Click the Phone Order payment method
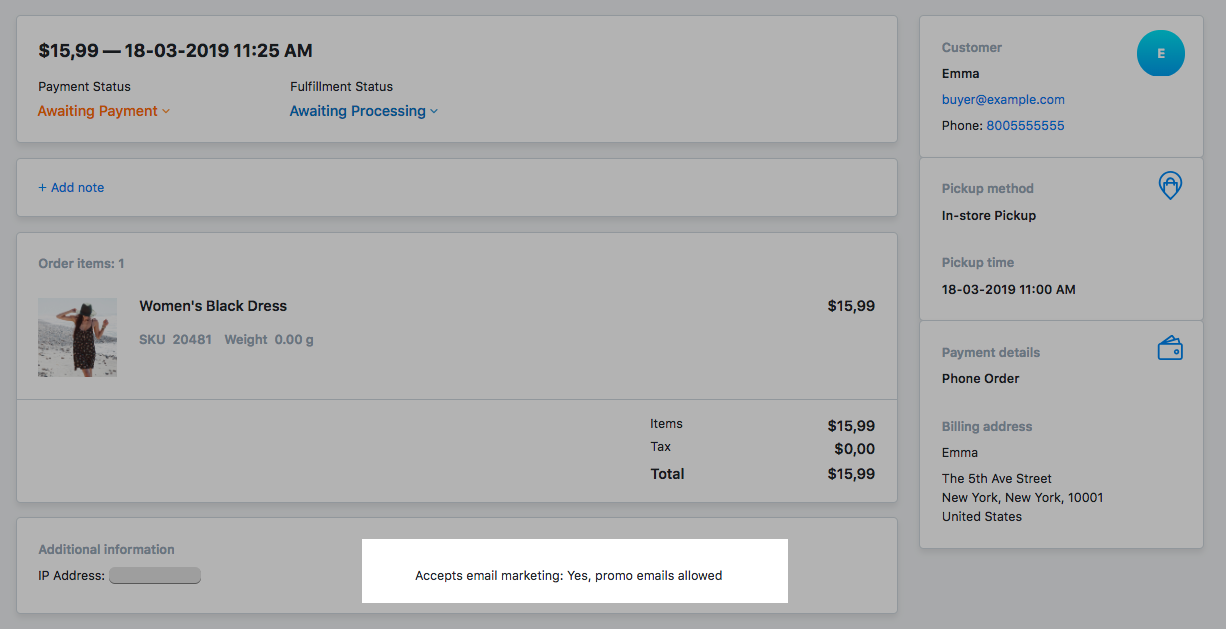1226x629 pixels. [x=981, y=378]
